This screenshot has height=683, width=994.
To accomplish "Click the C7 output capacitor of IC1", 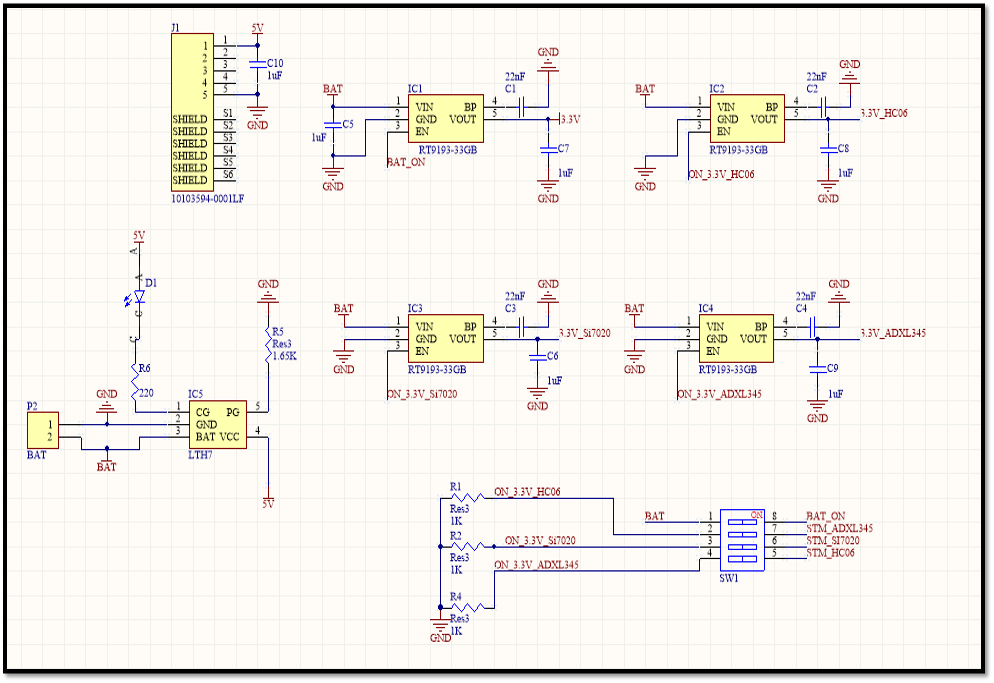I will click(548, 149).
